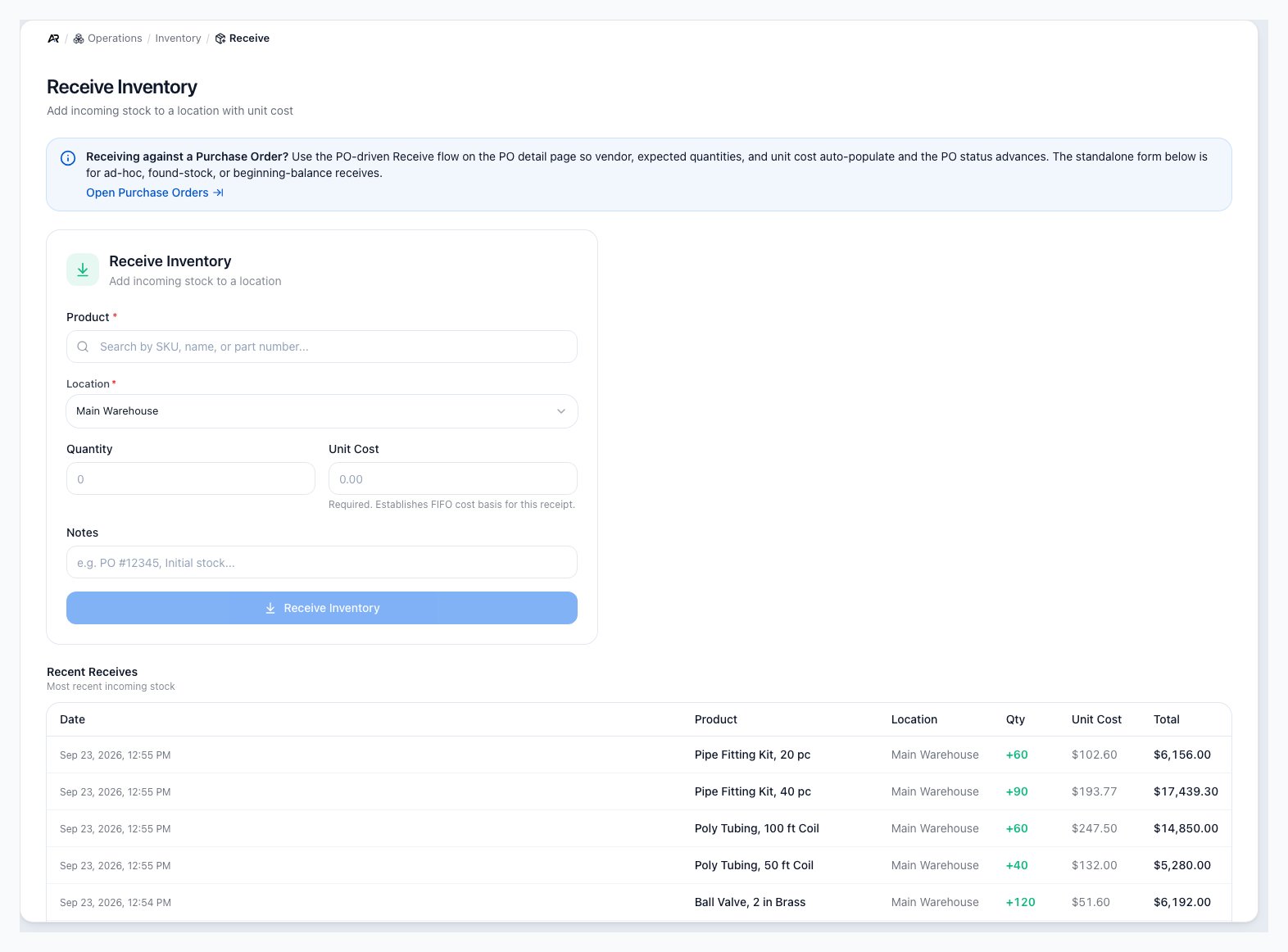Click the Unit Cost column header
Screen dimensions: 1288x952
[x=1096, y=719]
